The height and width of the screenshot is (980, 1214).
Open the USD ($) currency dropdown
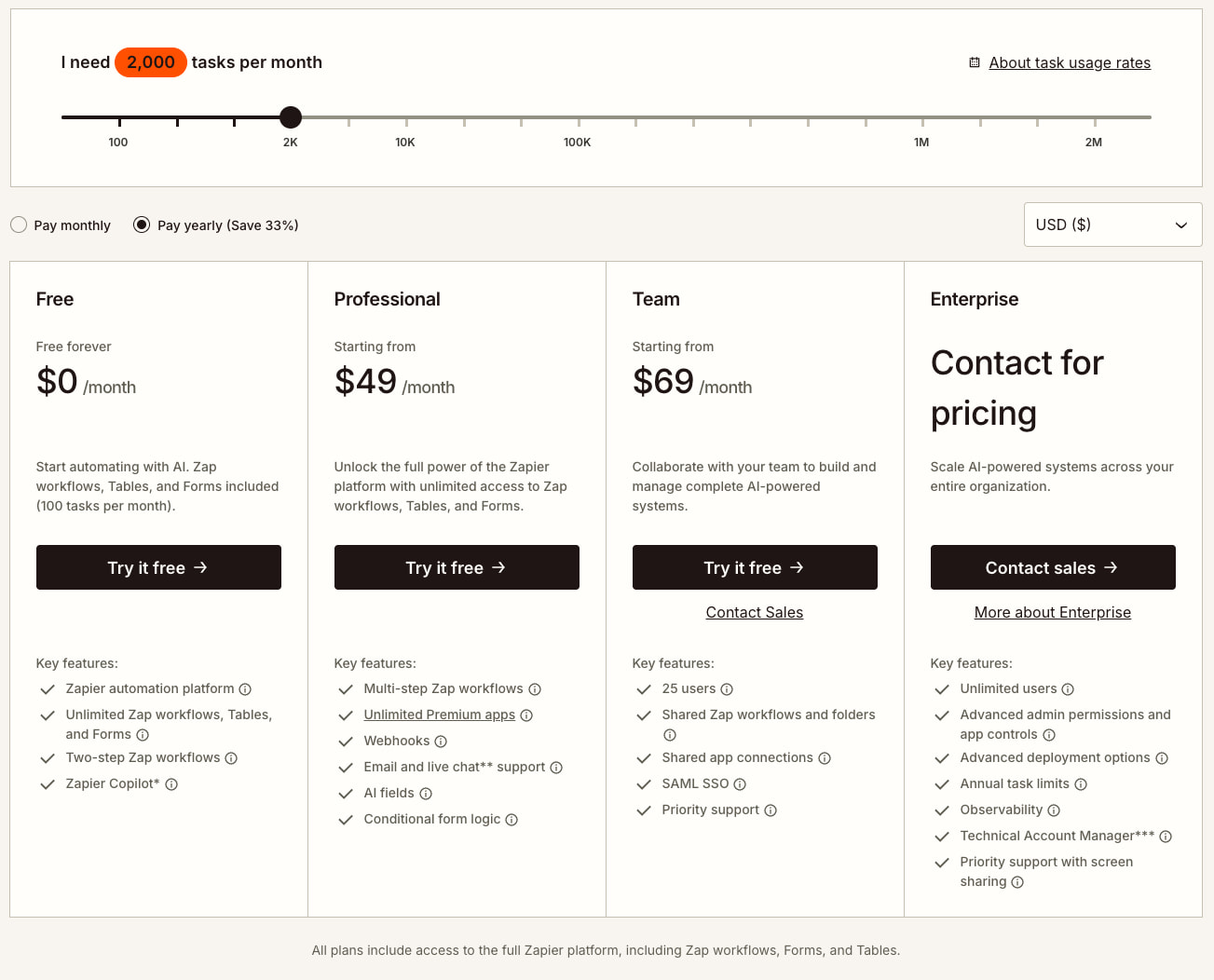pyautogui.click(x=1112, y=225)
